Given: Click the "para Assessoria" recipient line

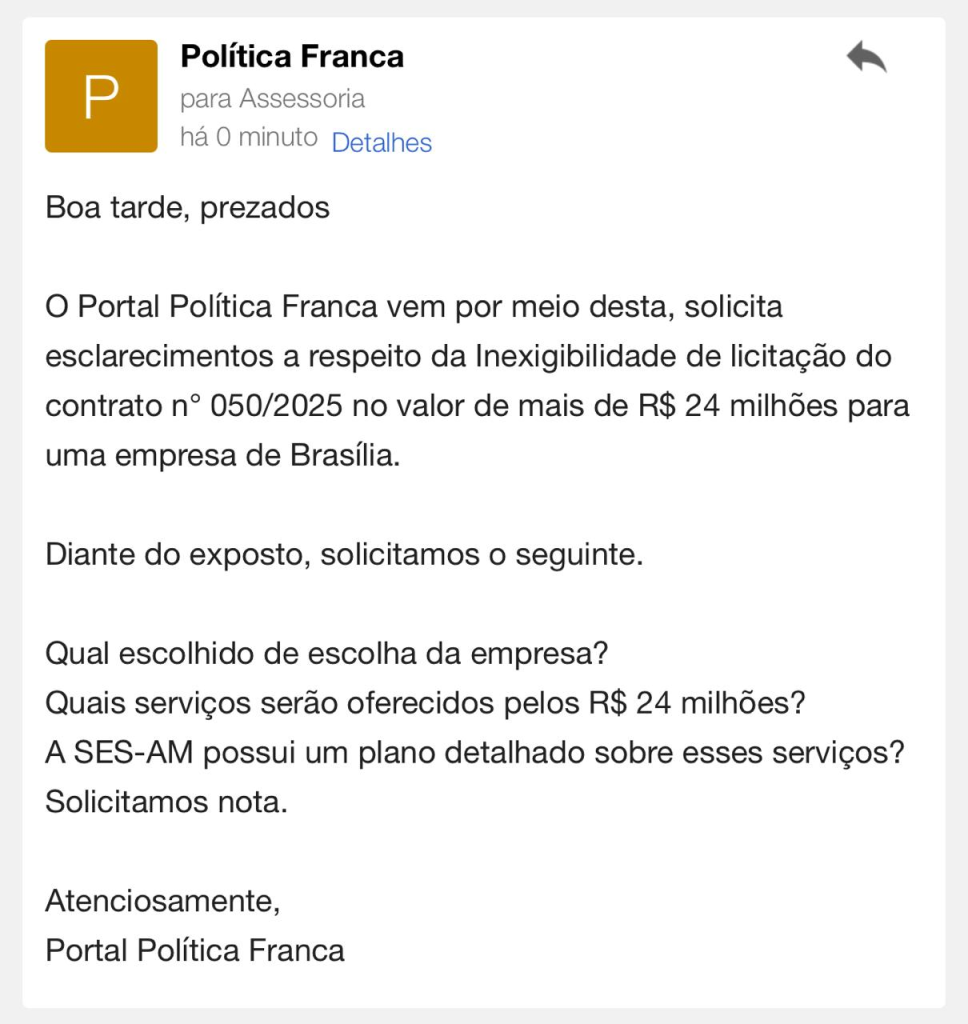Looking at the screenshot, I should pyautogui.click(x=272, y=99).
